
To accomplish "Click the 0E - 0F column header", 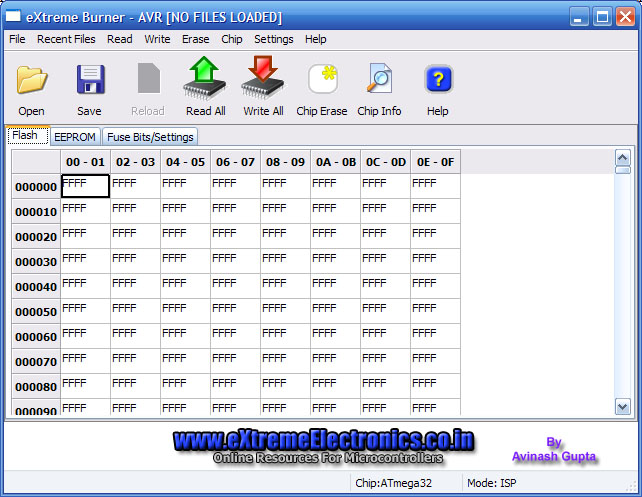I will click(435, 162).
